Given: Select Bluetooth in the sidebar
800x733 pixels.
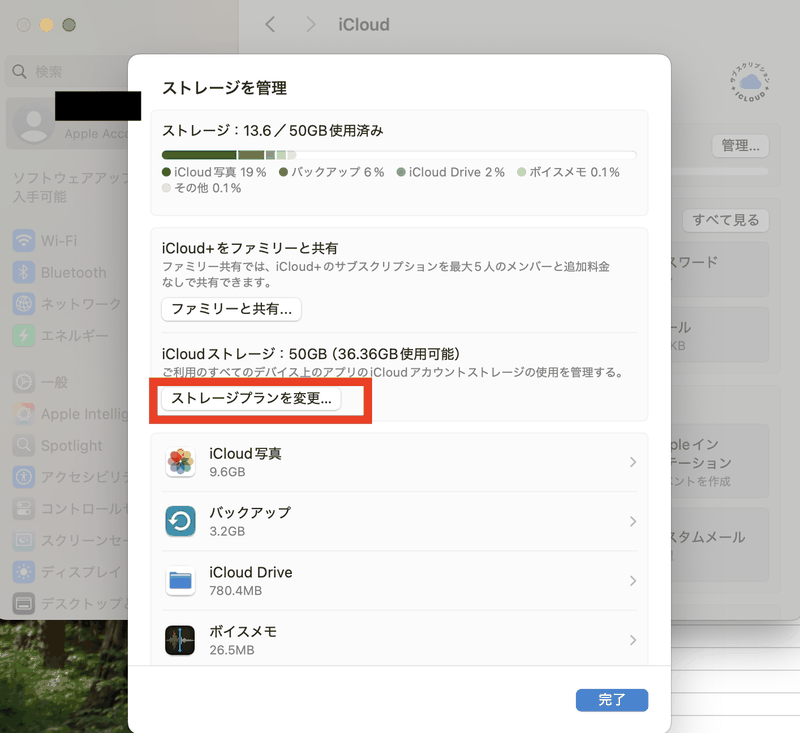Looking at the screenshot, I should tap(74, 272).
